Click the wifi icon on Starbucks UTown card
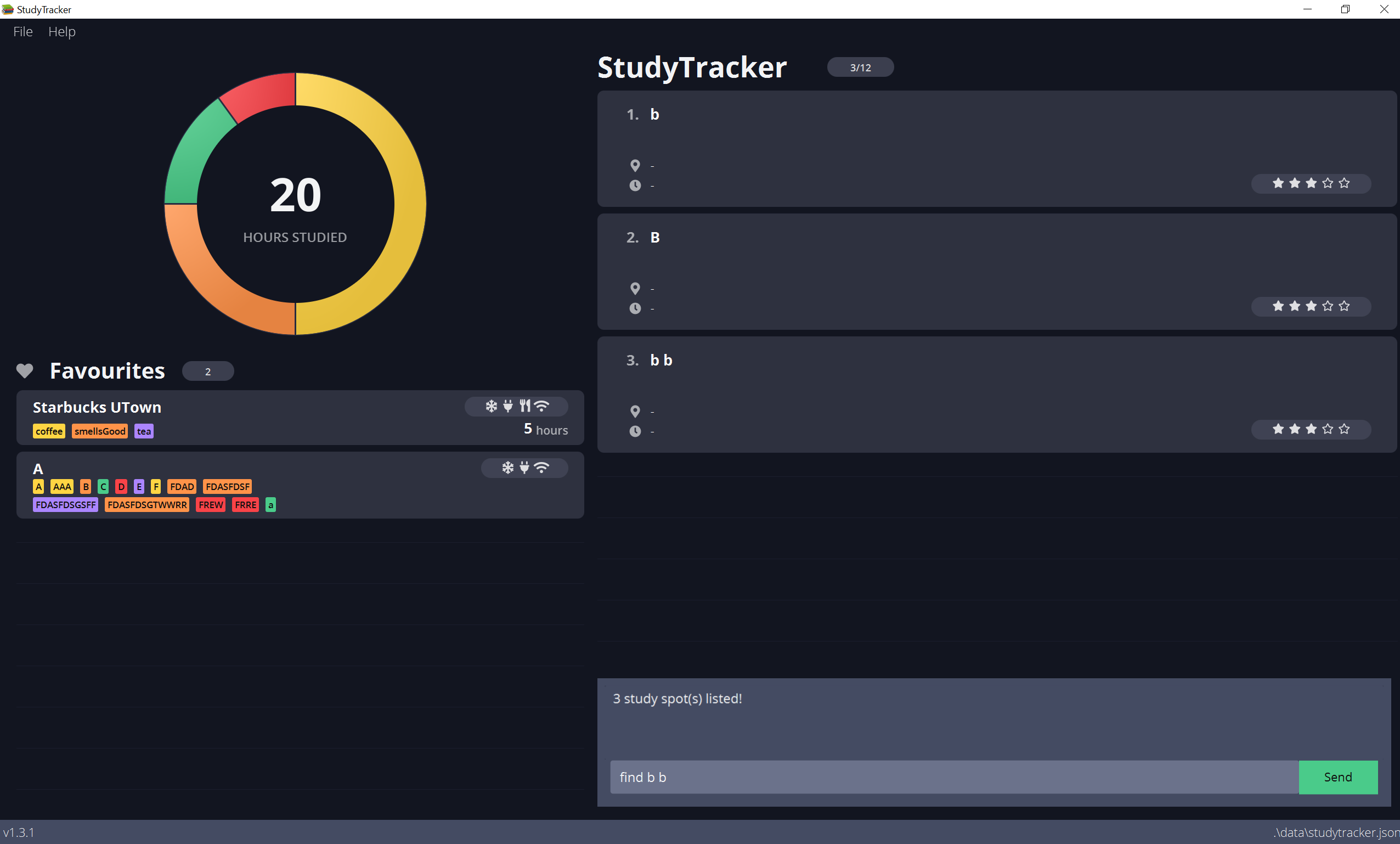Image resolution: width=1400 pixels, height=844 pixels. (x=542, y=406)
